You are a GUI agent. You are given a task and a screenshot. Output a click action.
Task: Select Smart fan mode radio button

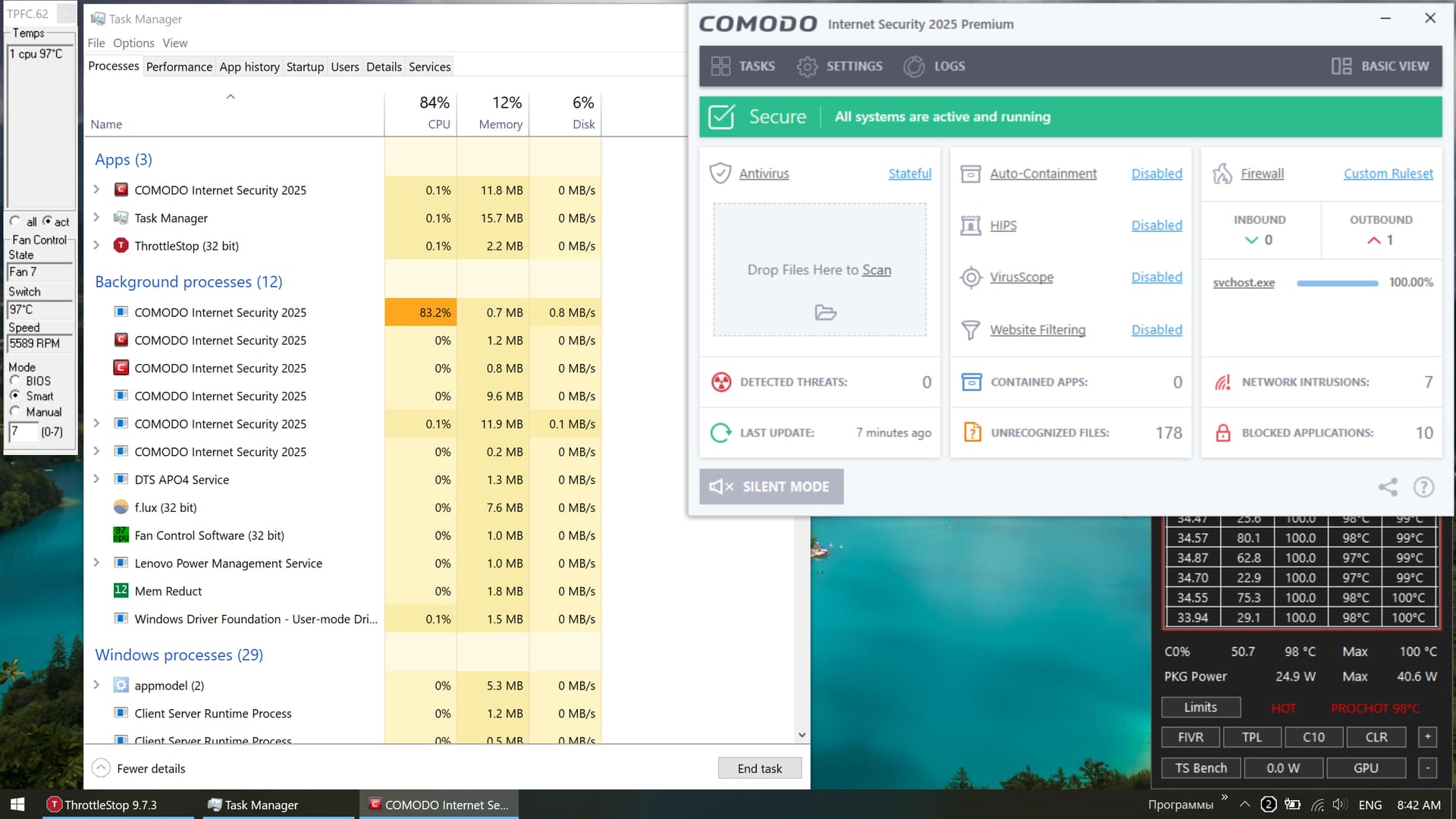pos(15,396)
